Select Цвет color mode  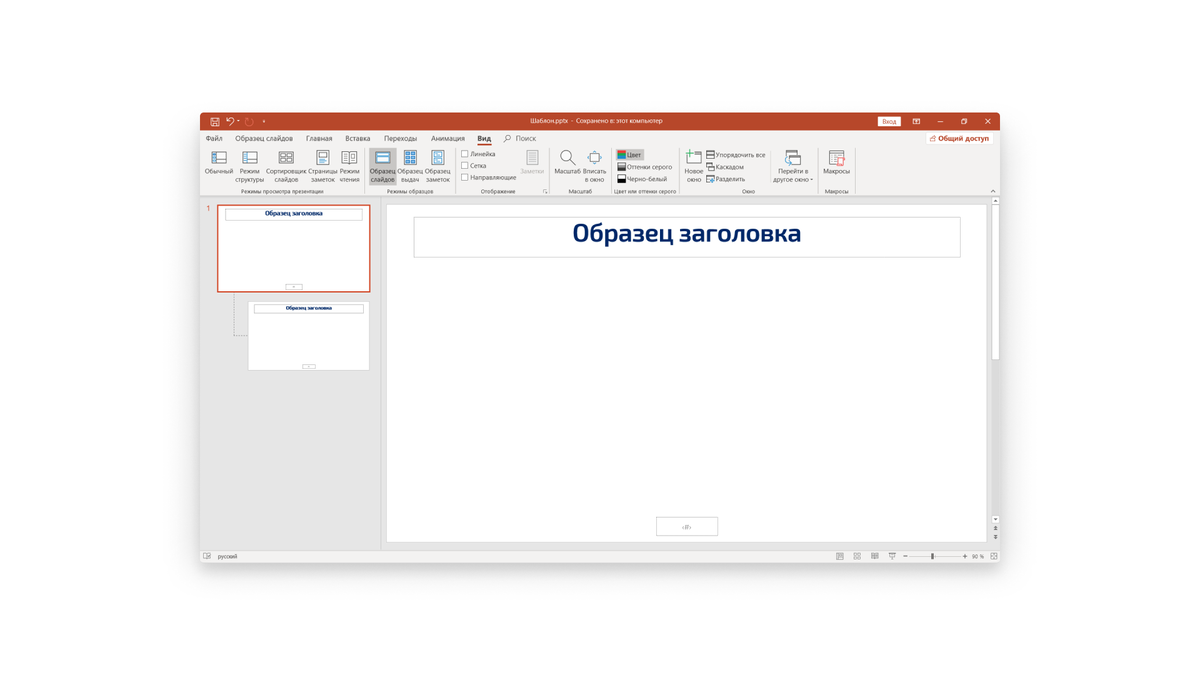point(630,155)
